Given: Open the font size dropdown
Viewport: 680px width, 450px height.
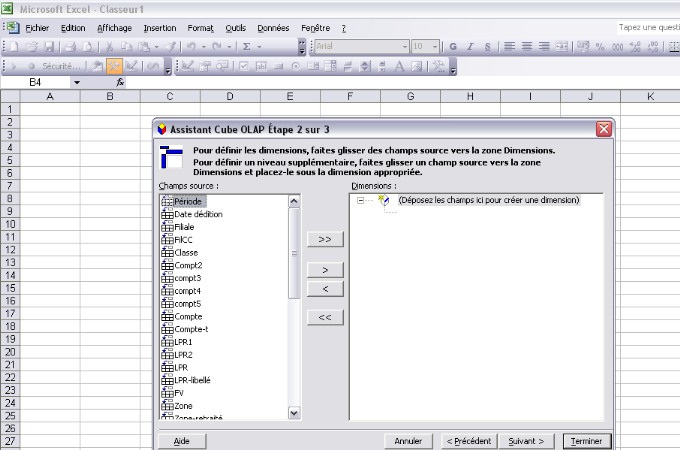Looking at the screenshot, I should point(435,46).
